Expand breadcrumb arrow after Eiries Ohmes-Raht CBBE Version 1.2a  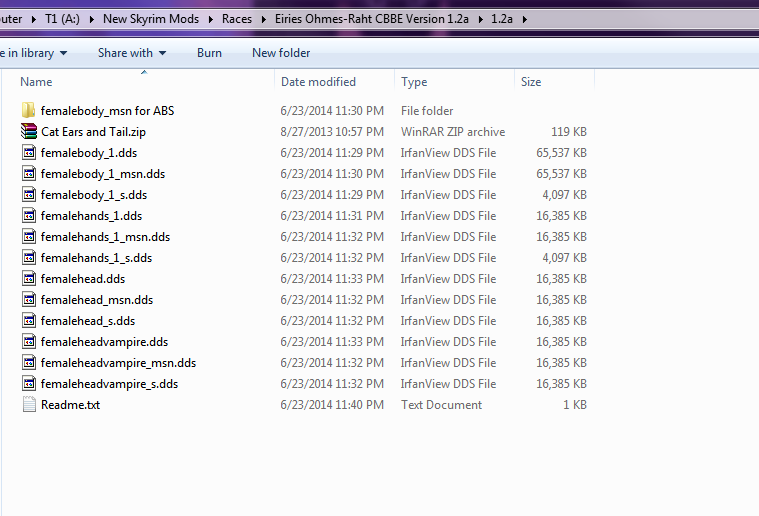click(x=480, y=19)
